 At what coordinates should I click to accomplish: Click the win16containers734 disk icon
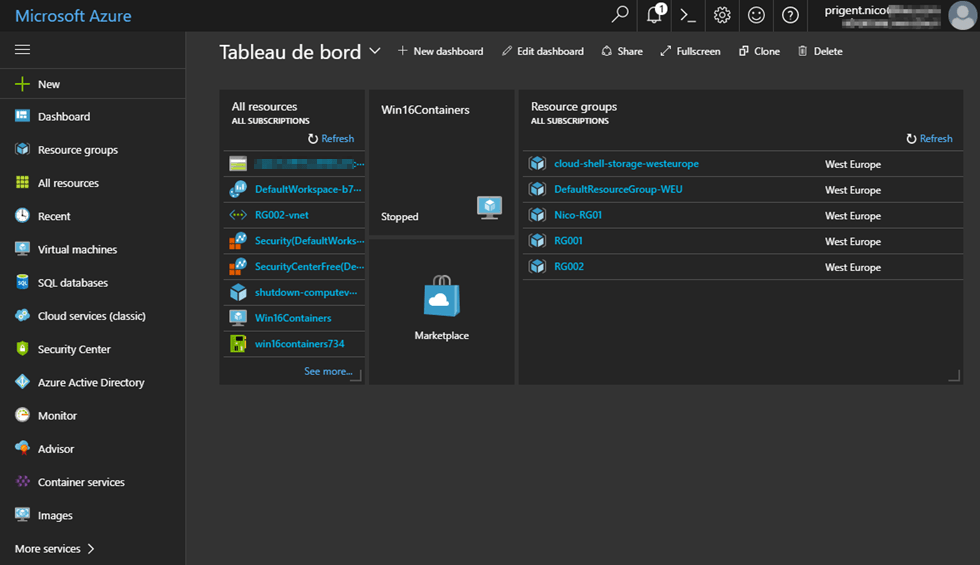[238, 344]
